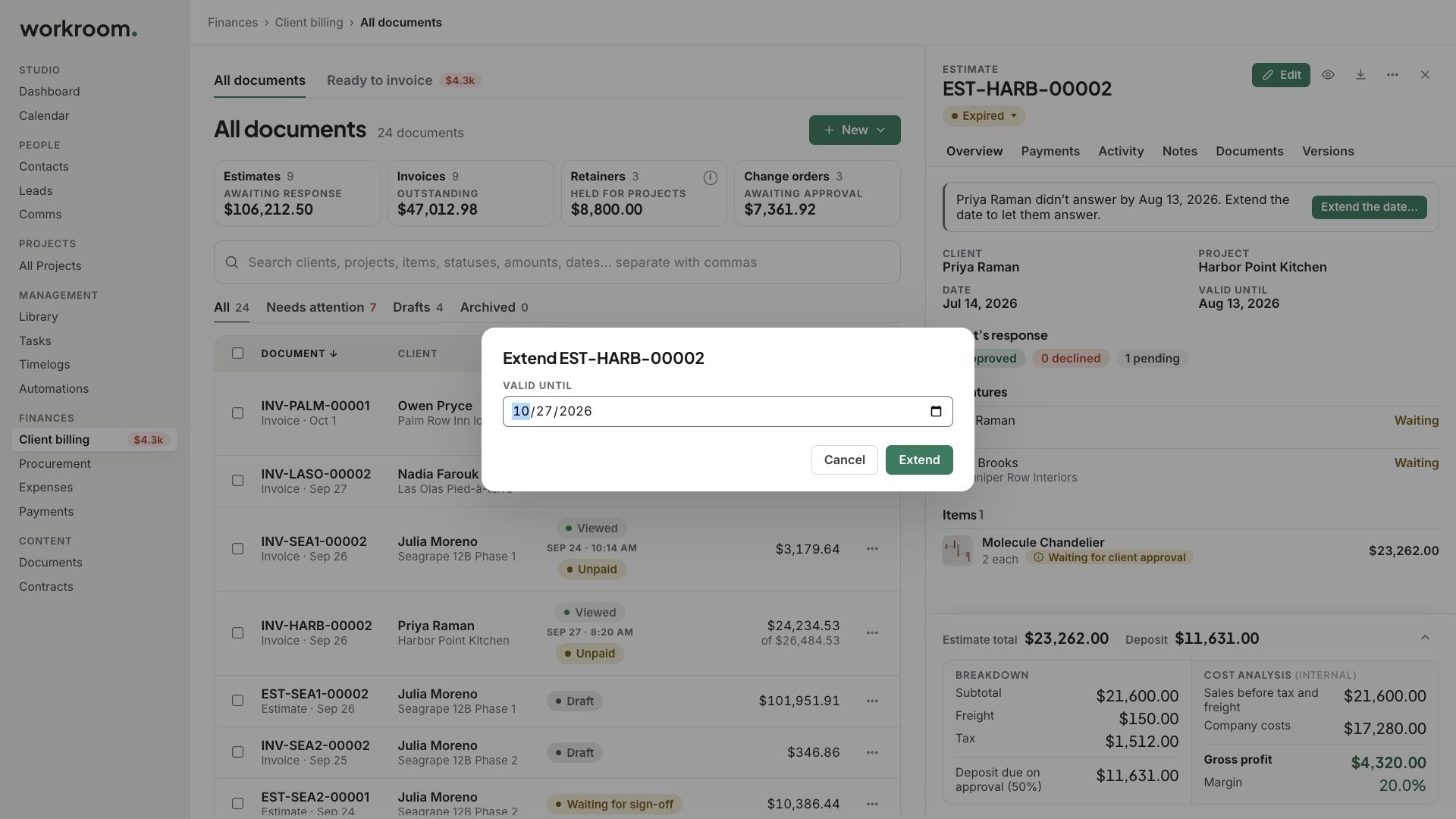Open Client billing in sidebar
This screenshot has width=1456, height=819.
pos(94,440)
